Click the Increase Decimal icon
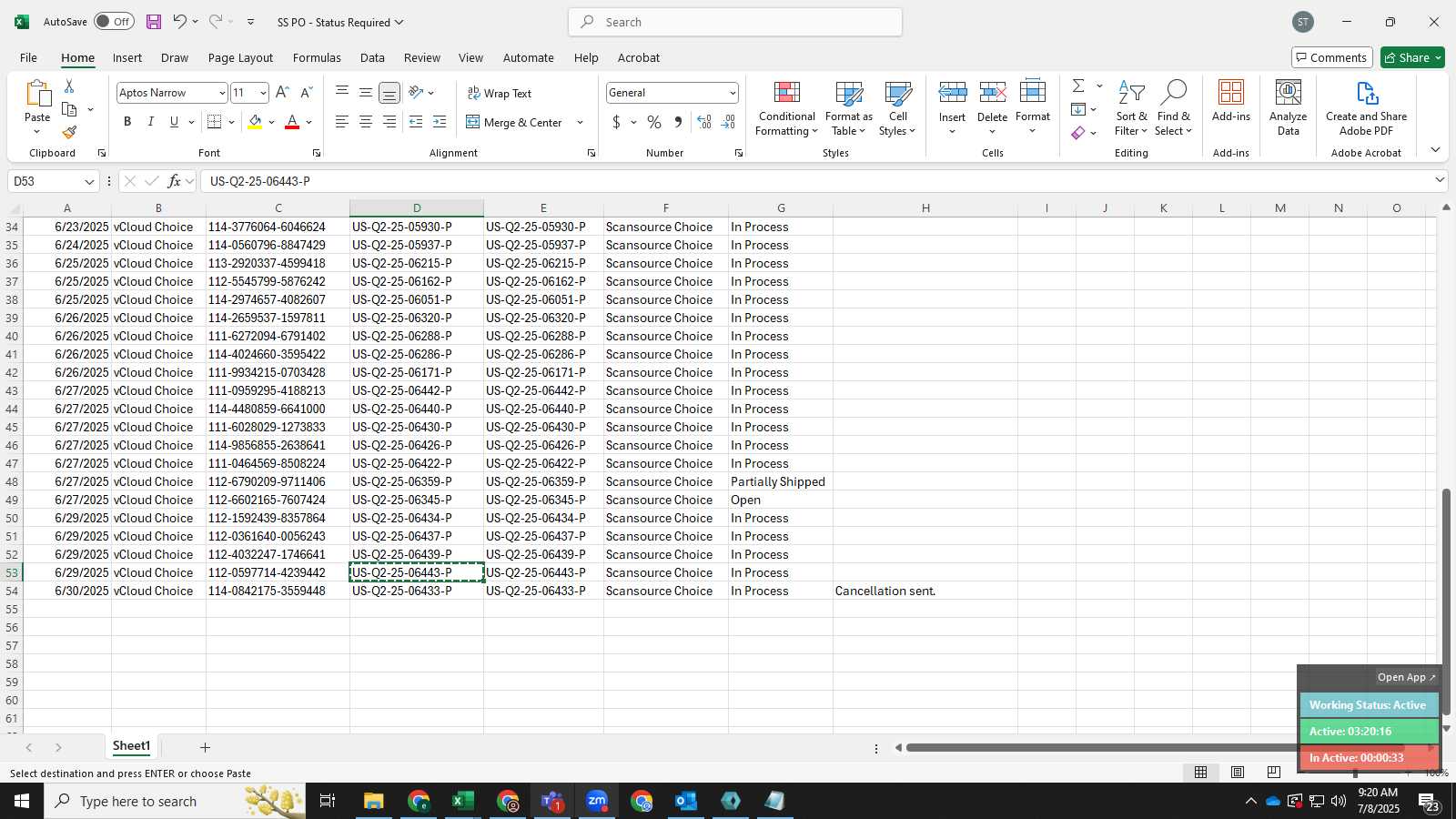Viewport: 1456px width, 819px height. click(704, 122)
